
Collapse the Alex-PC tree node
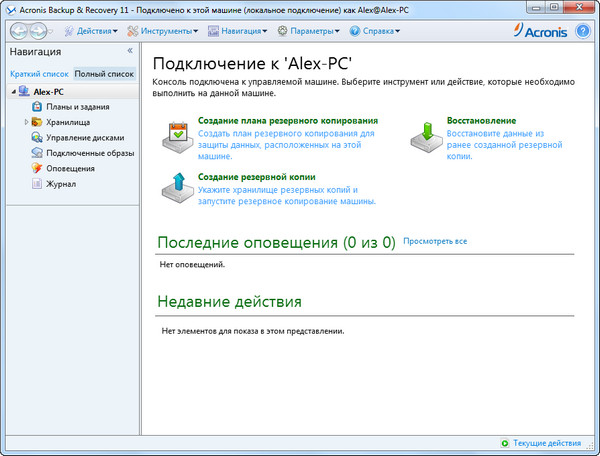pyautogui.click(x=11, y=92)
